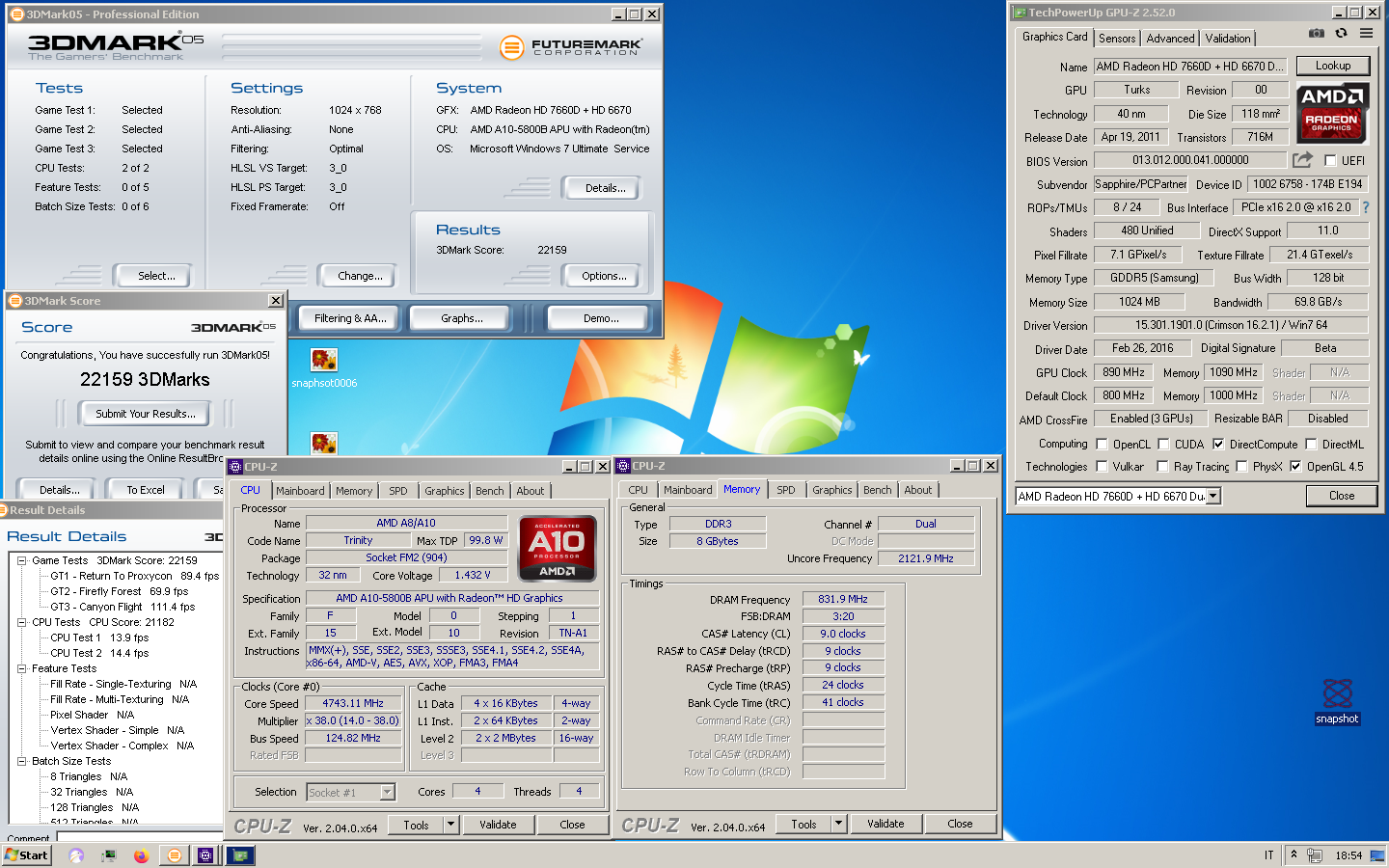Click the Futuremark Corporation logo
The height and width of the screenshot is (868, 1389).
coord(571,47)
